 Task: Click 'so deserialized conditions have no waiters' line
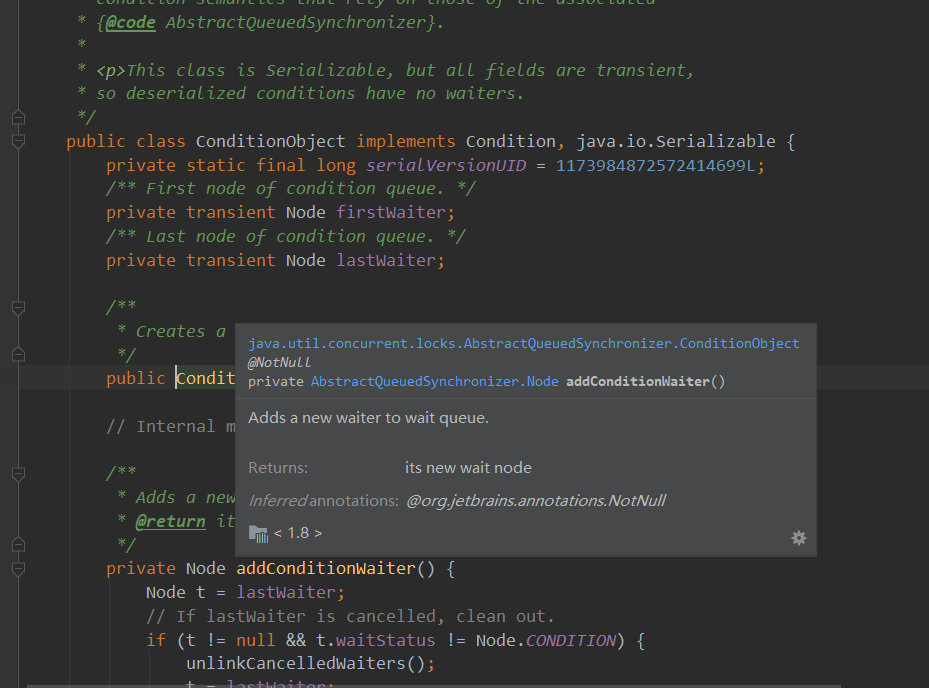310,94
